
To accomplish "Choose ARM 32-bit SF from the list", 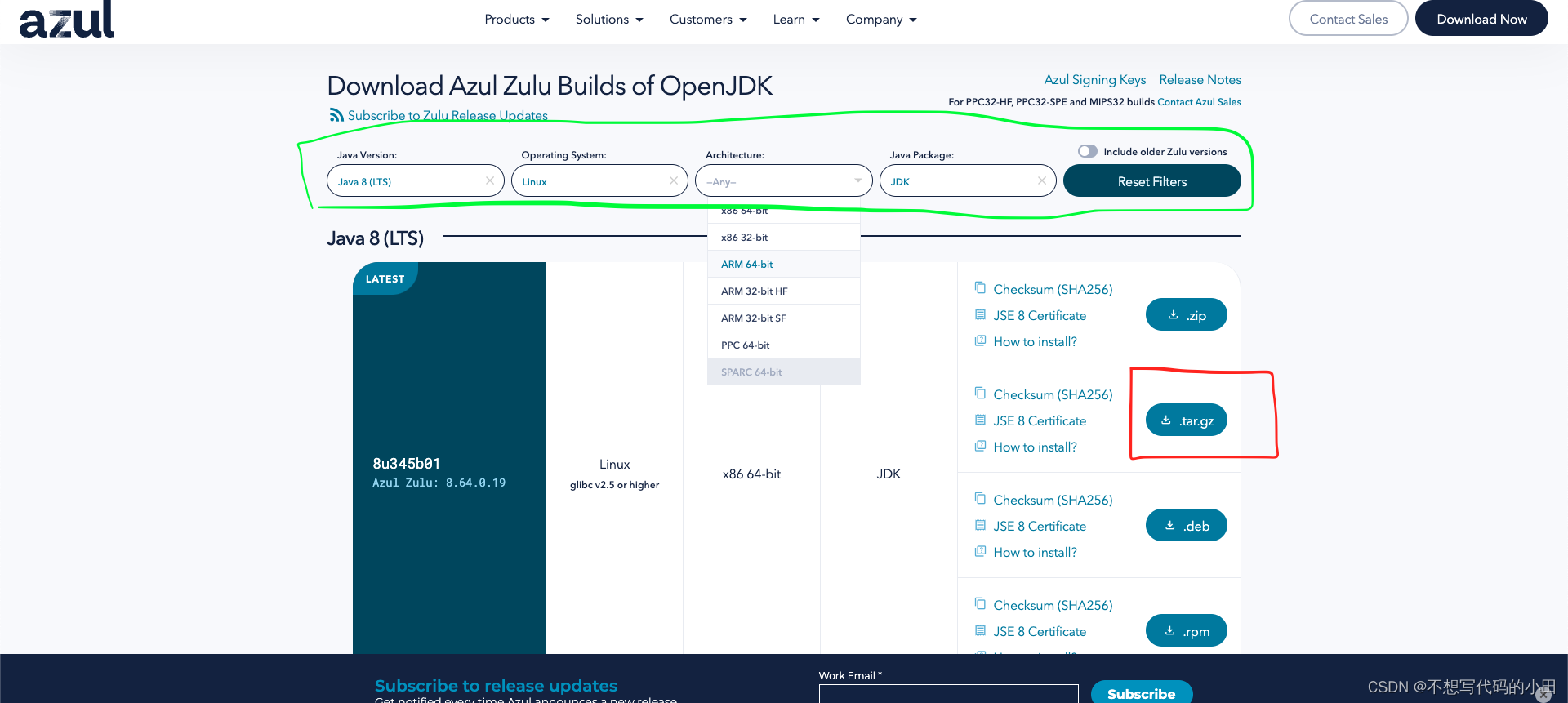I will [784, 318].
